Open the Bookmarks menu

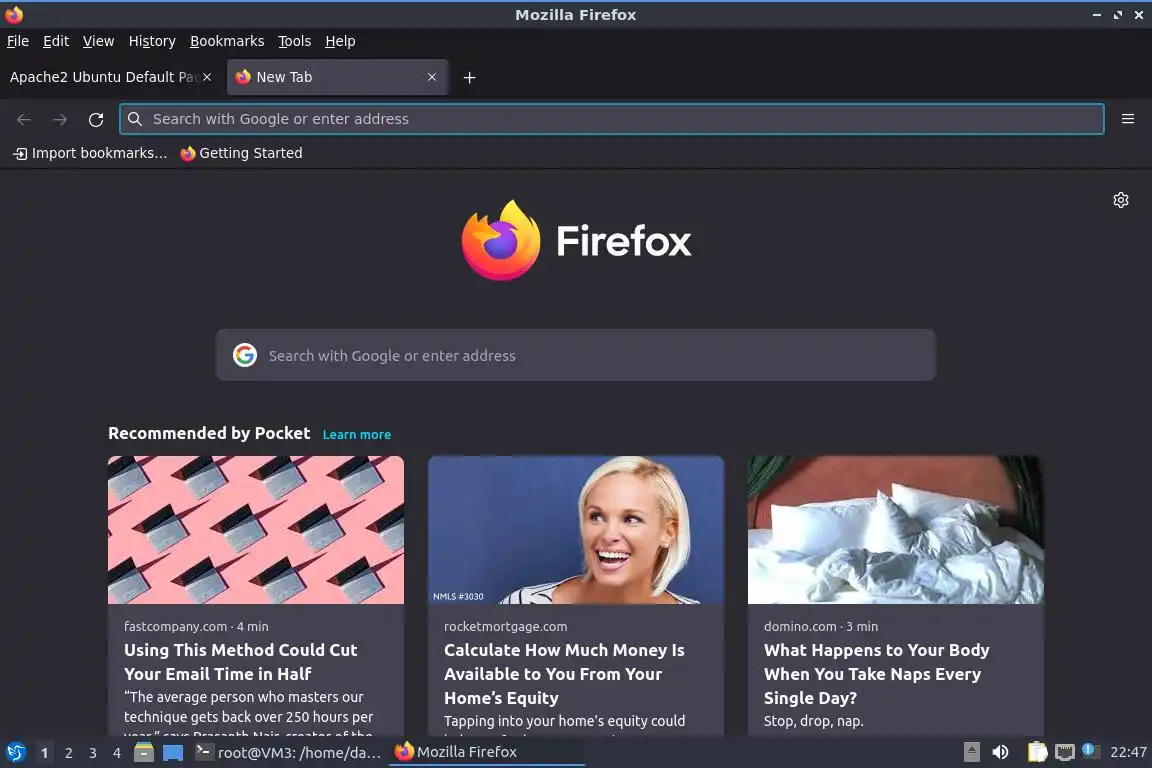pos(227,41)
